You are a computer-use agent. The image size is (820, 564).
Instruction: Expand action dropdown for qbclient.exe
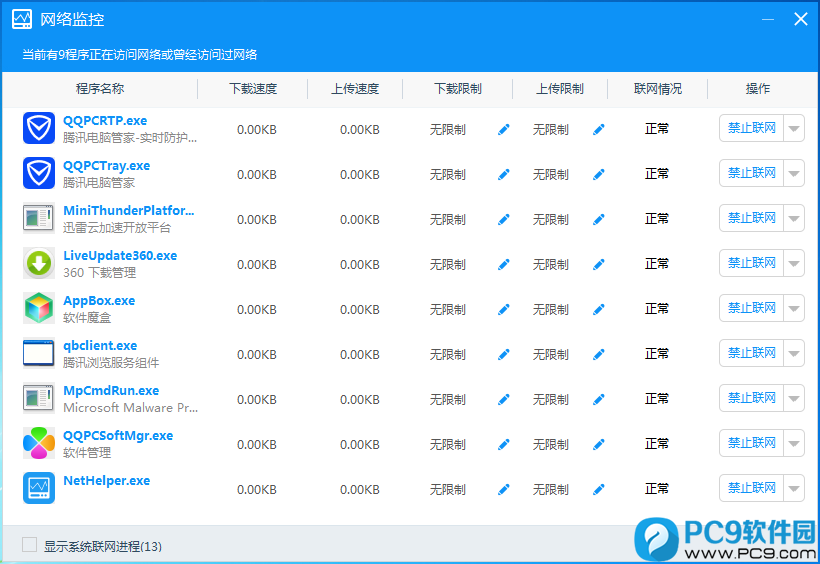[x=794, y=353]
